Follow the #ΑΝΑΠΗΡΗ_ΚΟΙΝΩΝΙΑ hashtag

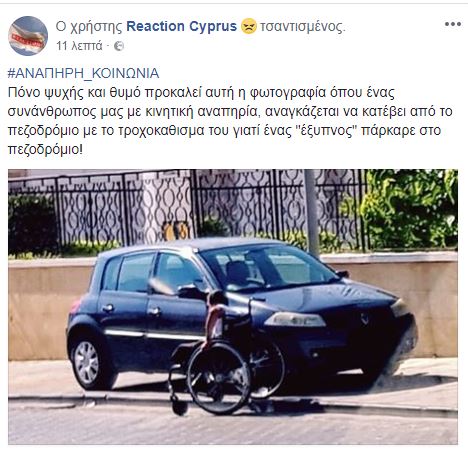[83, 73]
